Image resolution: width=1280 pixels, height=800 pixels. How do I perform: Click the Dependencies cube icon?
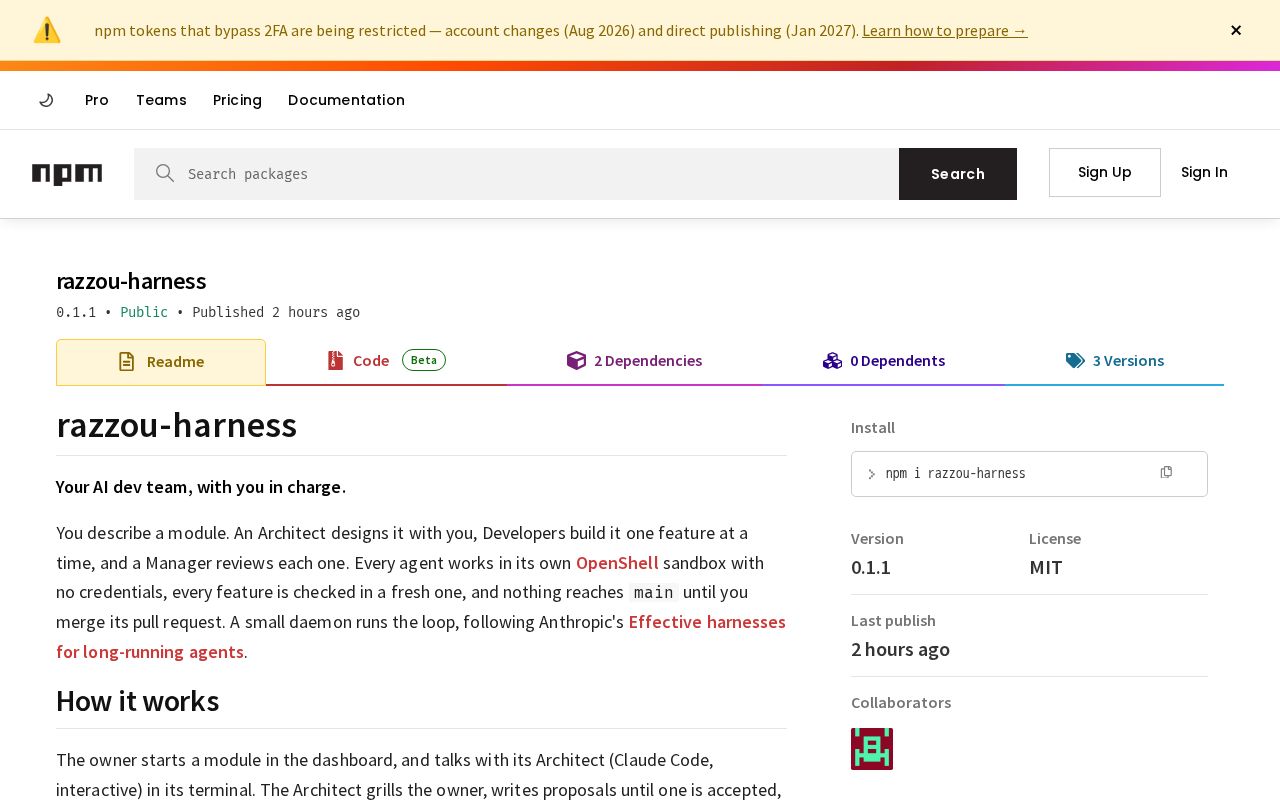[x=576, y=361]
